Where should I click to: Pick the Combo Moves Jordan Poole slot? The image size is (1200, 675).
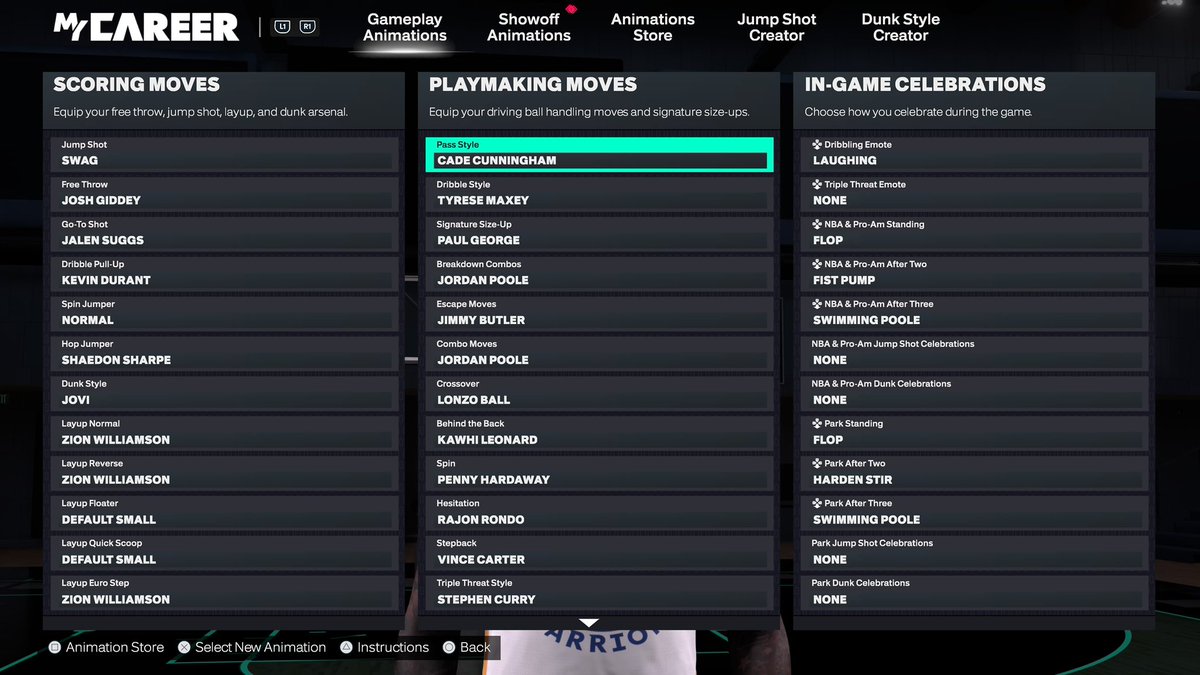pos(600,354)
